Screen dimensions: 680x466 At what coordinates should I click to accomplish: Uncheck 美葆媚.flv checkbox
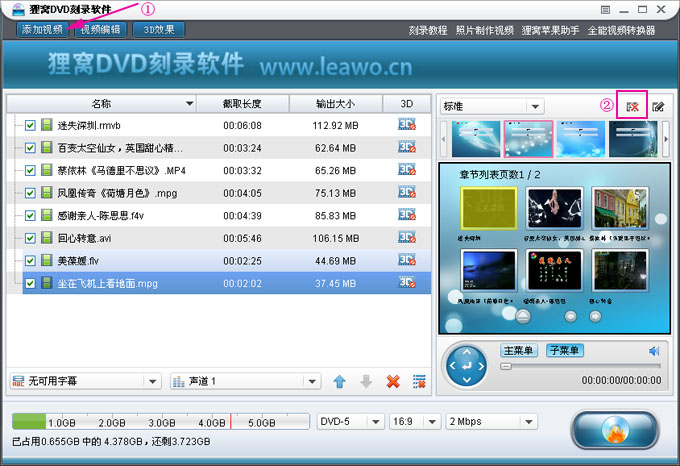tap(30, 261)
